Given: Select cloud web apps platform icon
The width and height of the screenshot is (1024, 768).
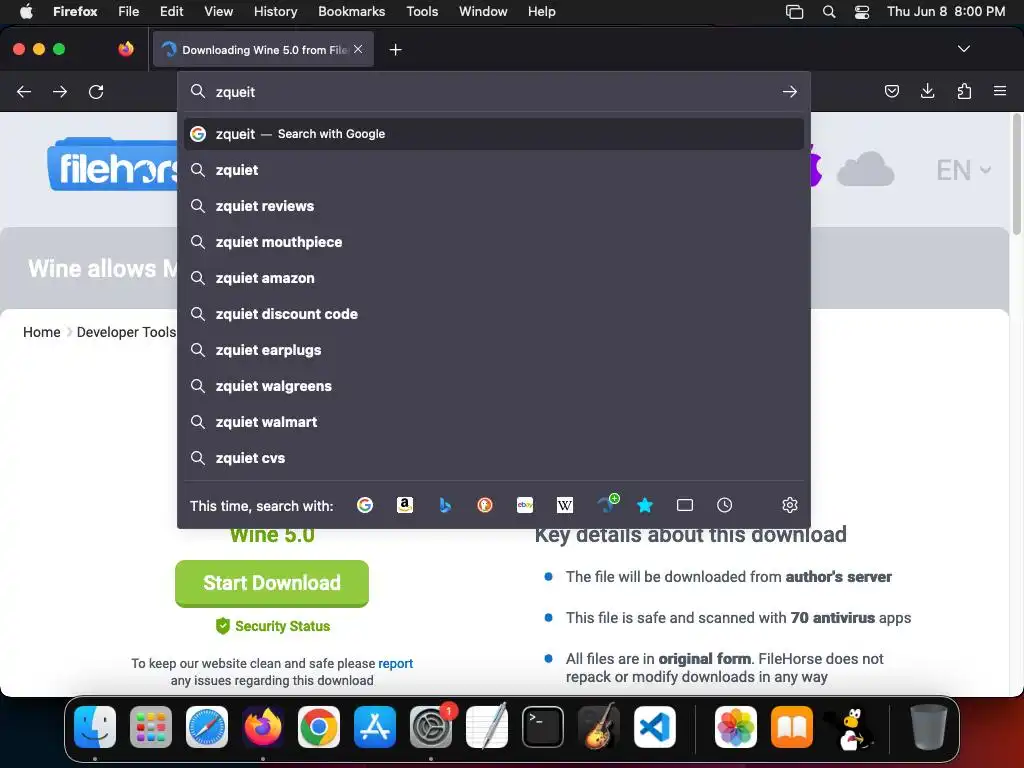Looking at the screenshot, I should pyautogui.click(x=865, y=169).
